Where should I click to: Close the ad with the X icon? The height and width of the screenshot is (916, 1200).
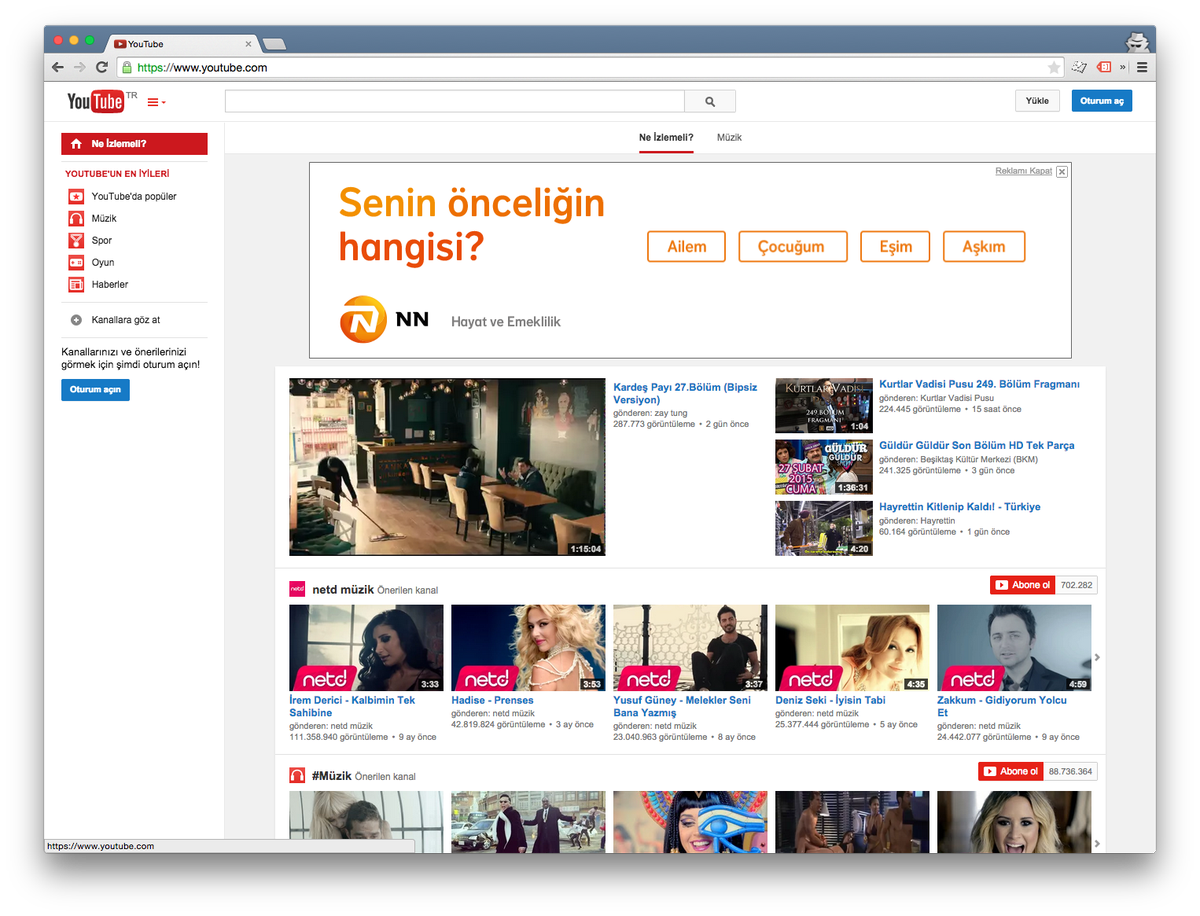(x=1062, y=172)
